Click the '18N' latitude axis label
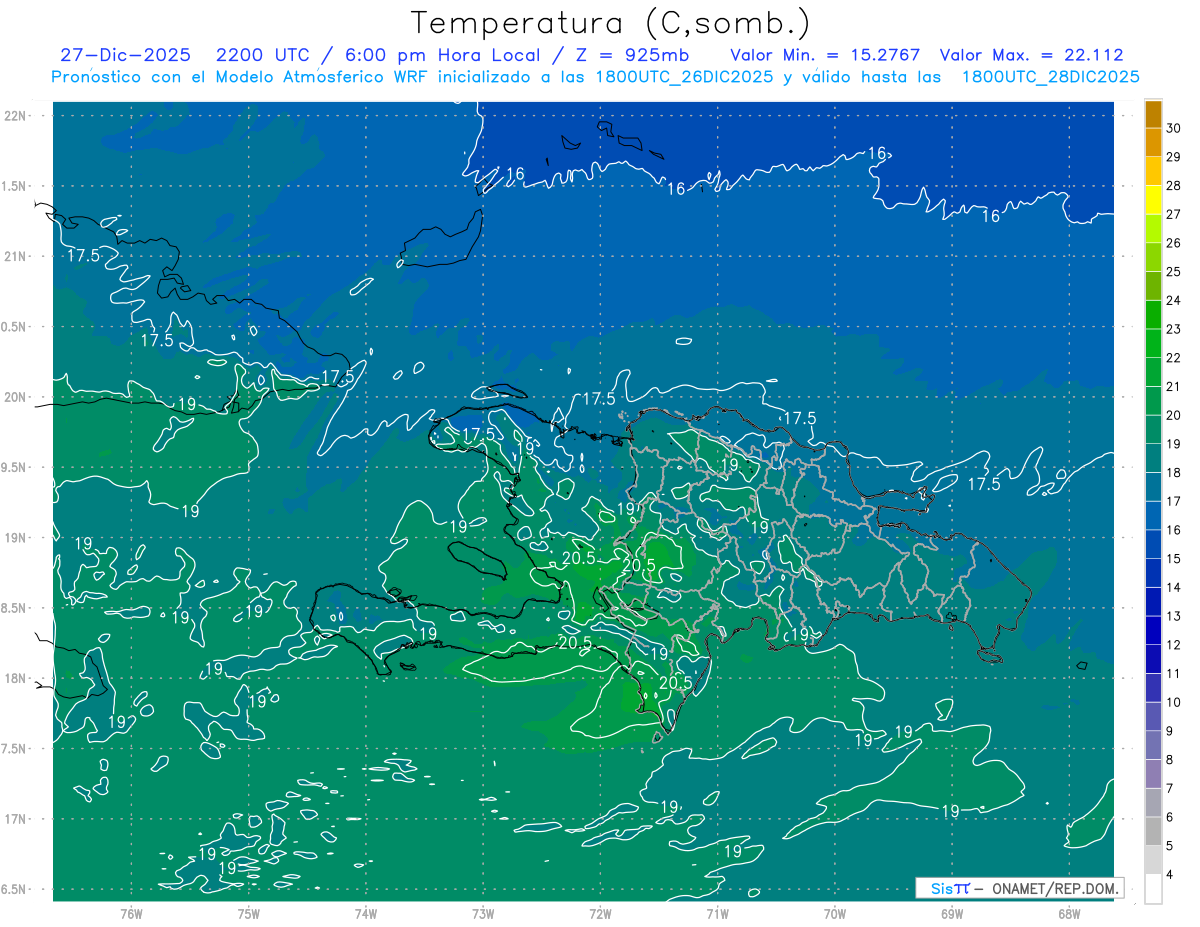This screenshot has height=927, width=1200. (16, 678)
